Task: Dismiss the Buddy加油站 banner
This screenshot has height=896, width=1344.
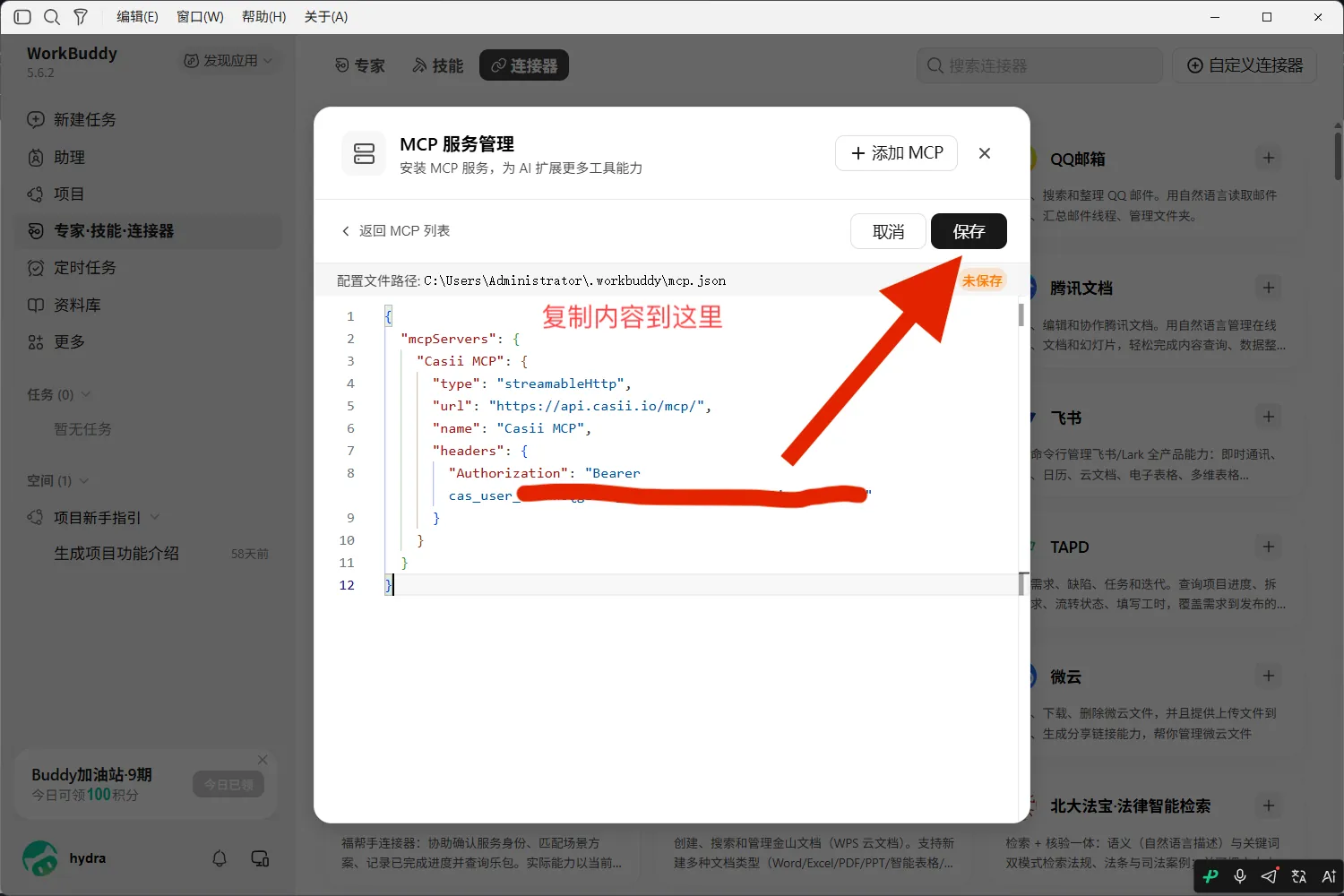Action: tap(263, 760)
